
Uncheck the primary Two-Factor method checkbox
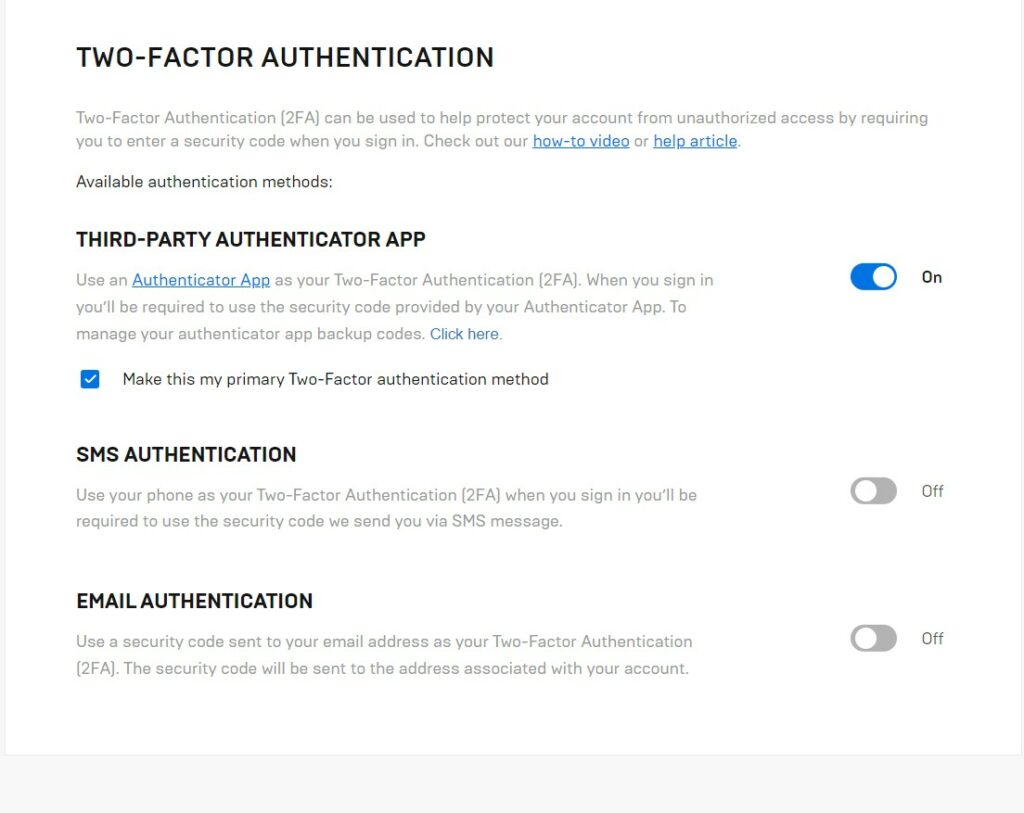tap(90, 379)
